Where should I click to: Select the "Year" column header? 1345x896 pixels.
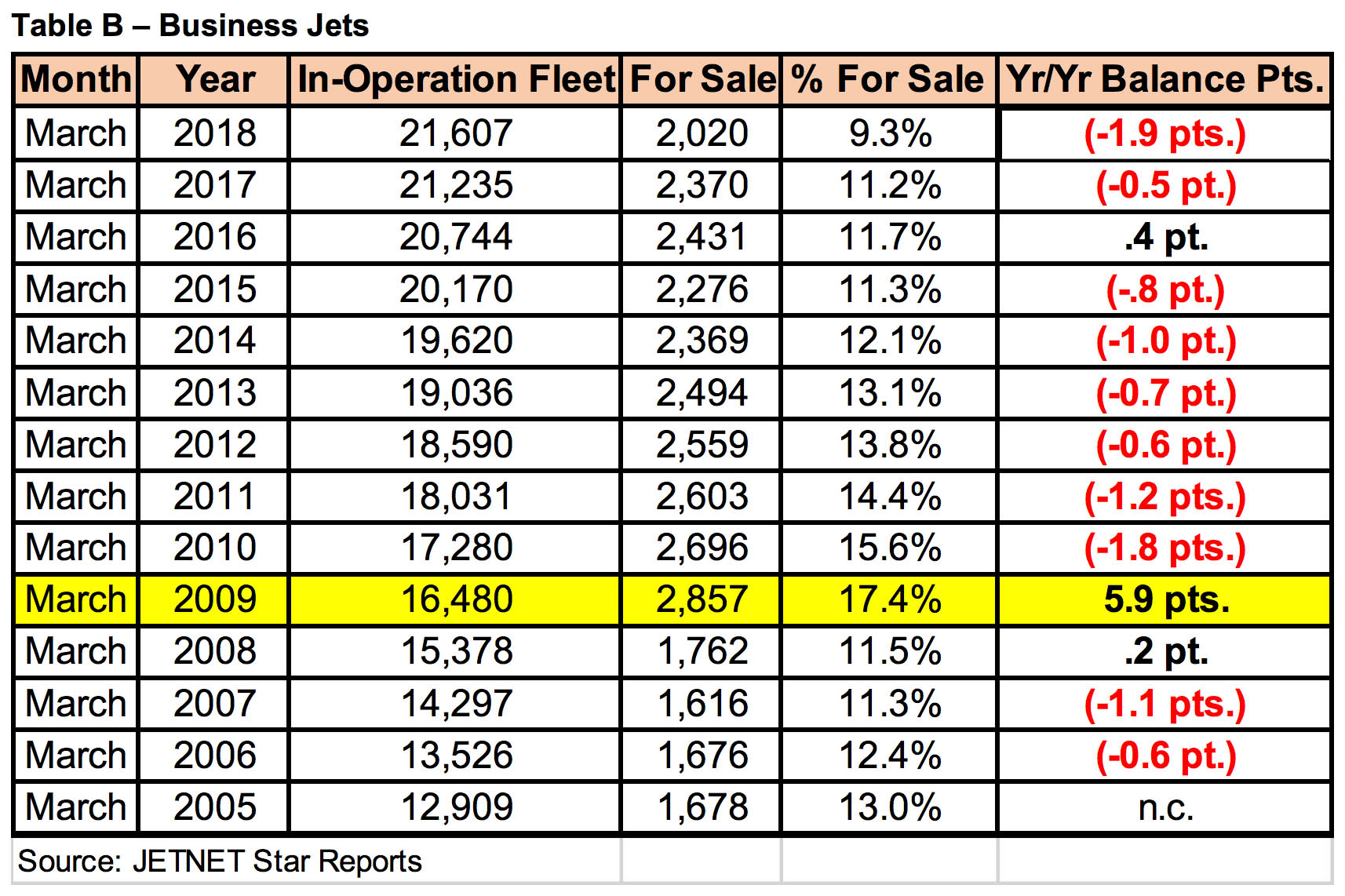tap(214, 79)
